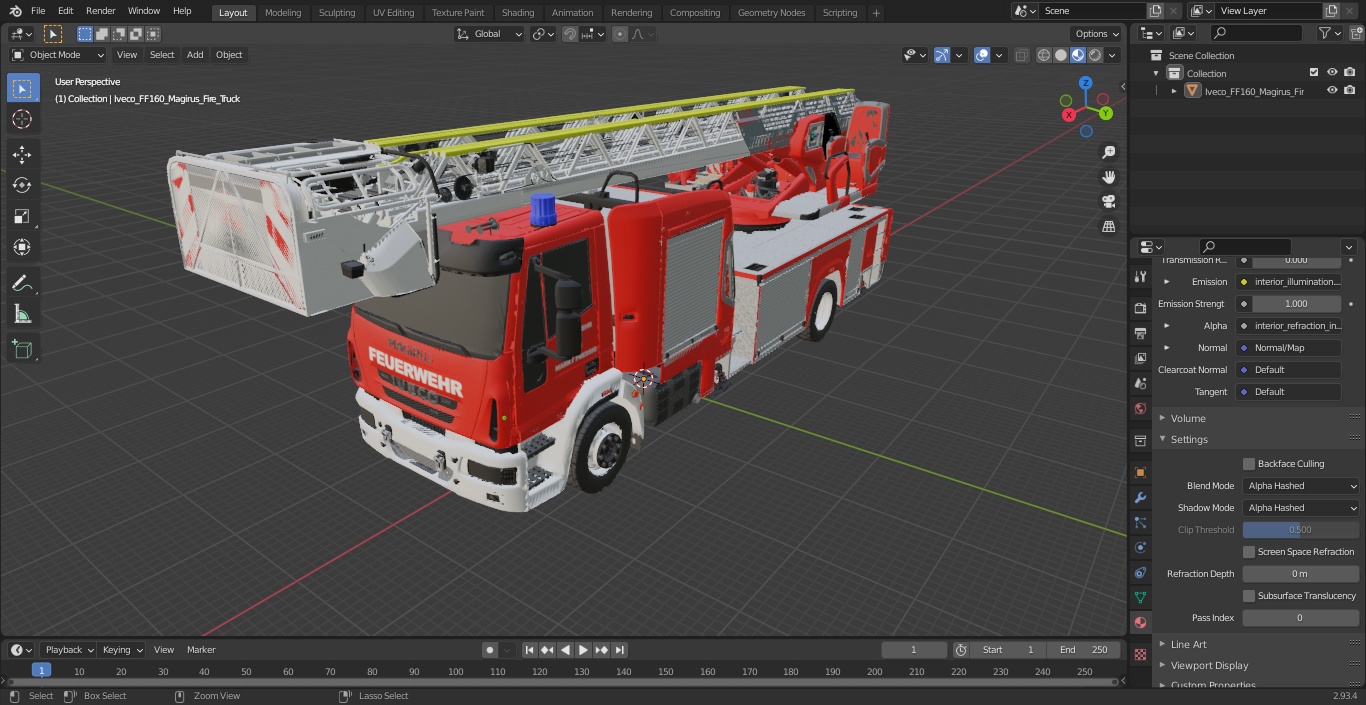Image resolution: width=1366 pixels, height=705 pixels.
Task: Select the Annotate tool
Action: (22, 283)
